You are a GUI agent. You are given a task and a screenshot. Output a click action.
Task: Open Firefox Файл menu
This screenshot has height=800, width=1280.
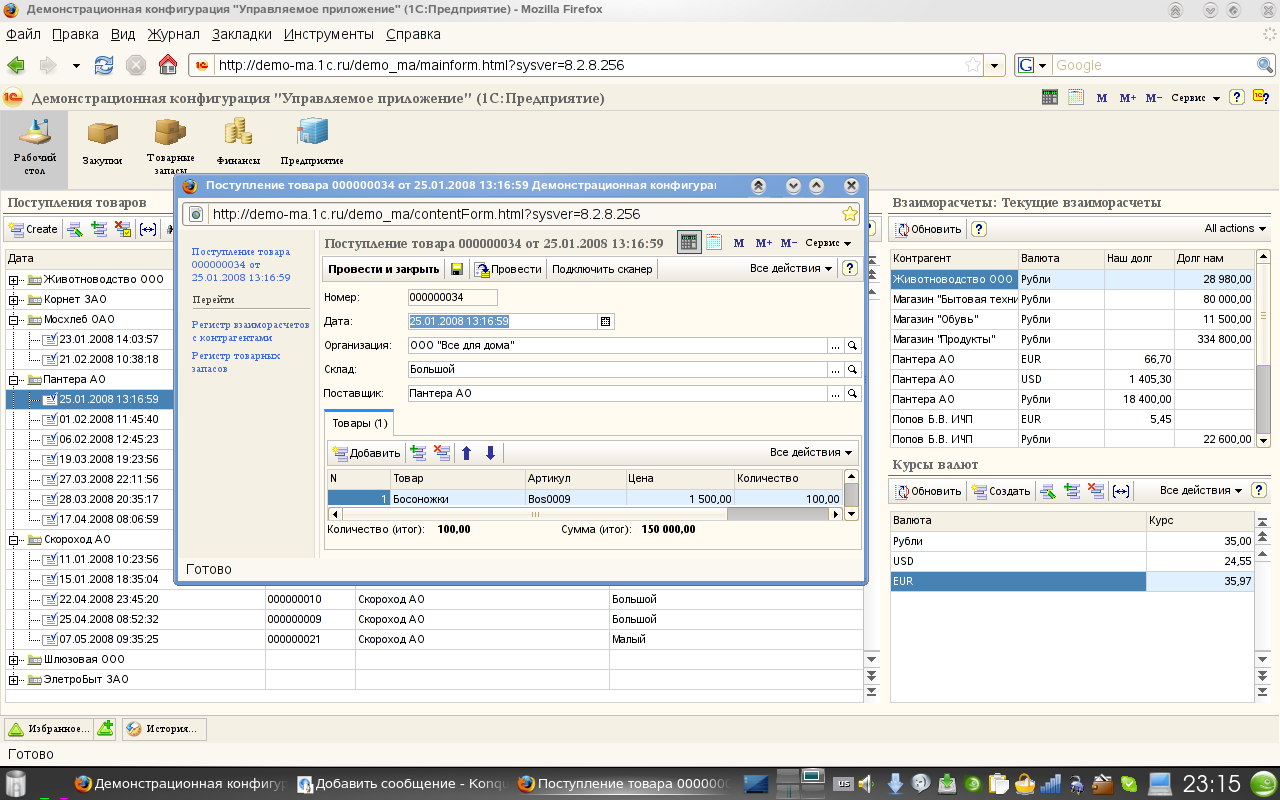pos(23,34)
